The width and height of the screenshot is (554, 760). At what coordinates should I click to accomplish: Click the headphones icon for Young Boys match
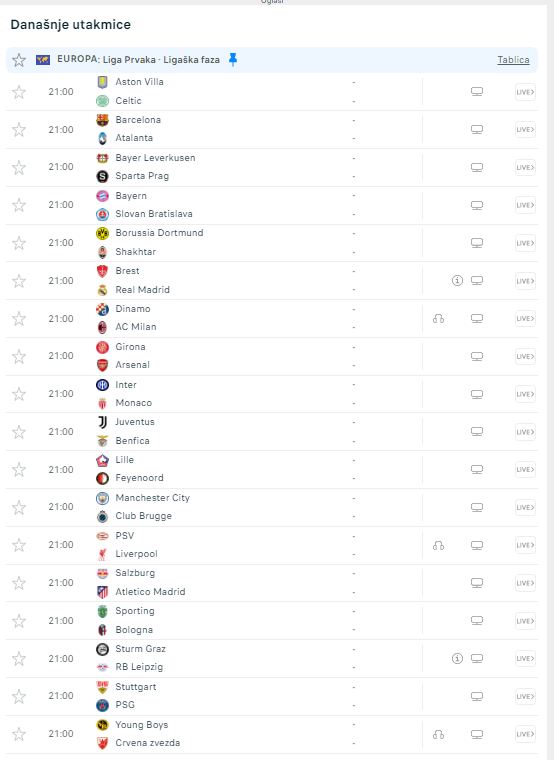438,734
